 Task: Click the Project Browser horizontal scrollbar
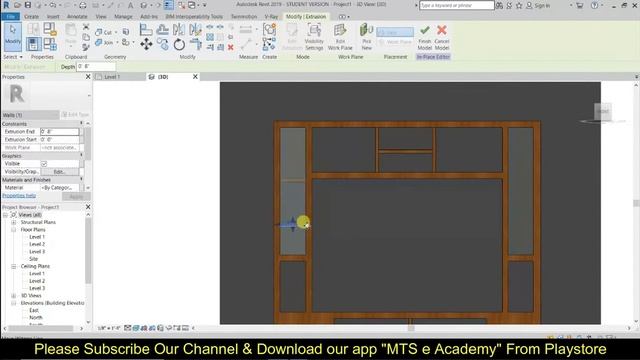pos(41,328)
